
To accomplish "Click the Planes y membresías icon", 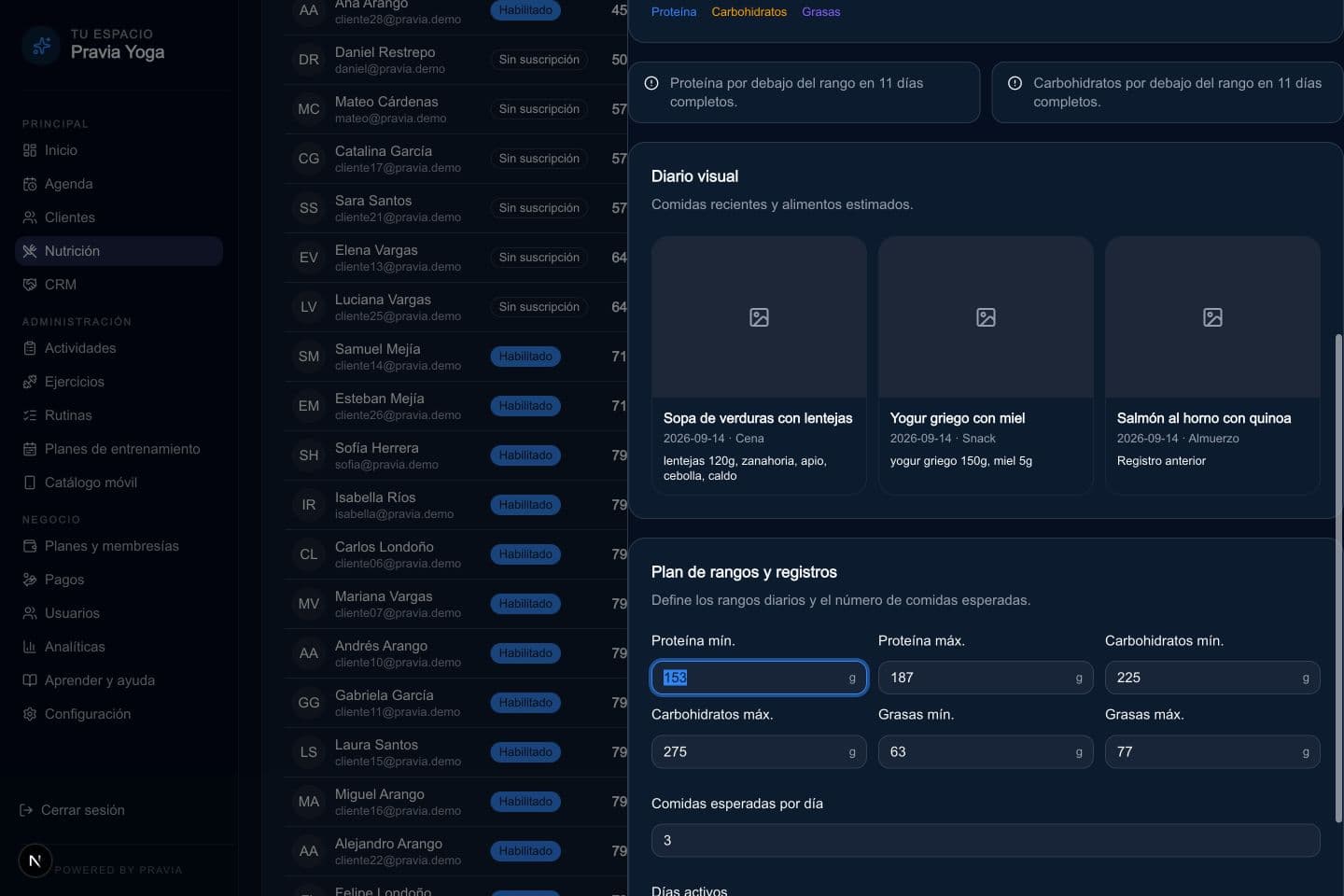I will pos(30,546).
